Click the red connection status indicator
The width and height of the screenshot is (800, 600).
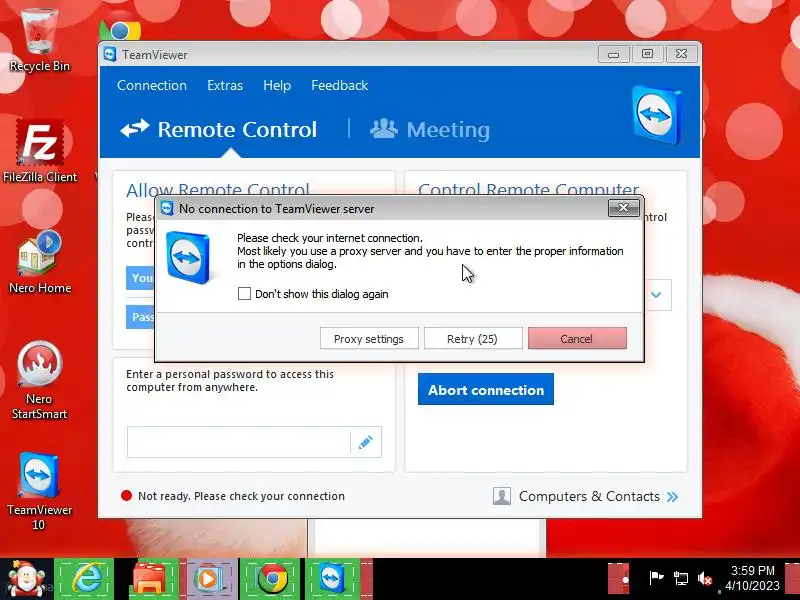(x=127, y=496)
